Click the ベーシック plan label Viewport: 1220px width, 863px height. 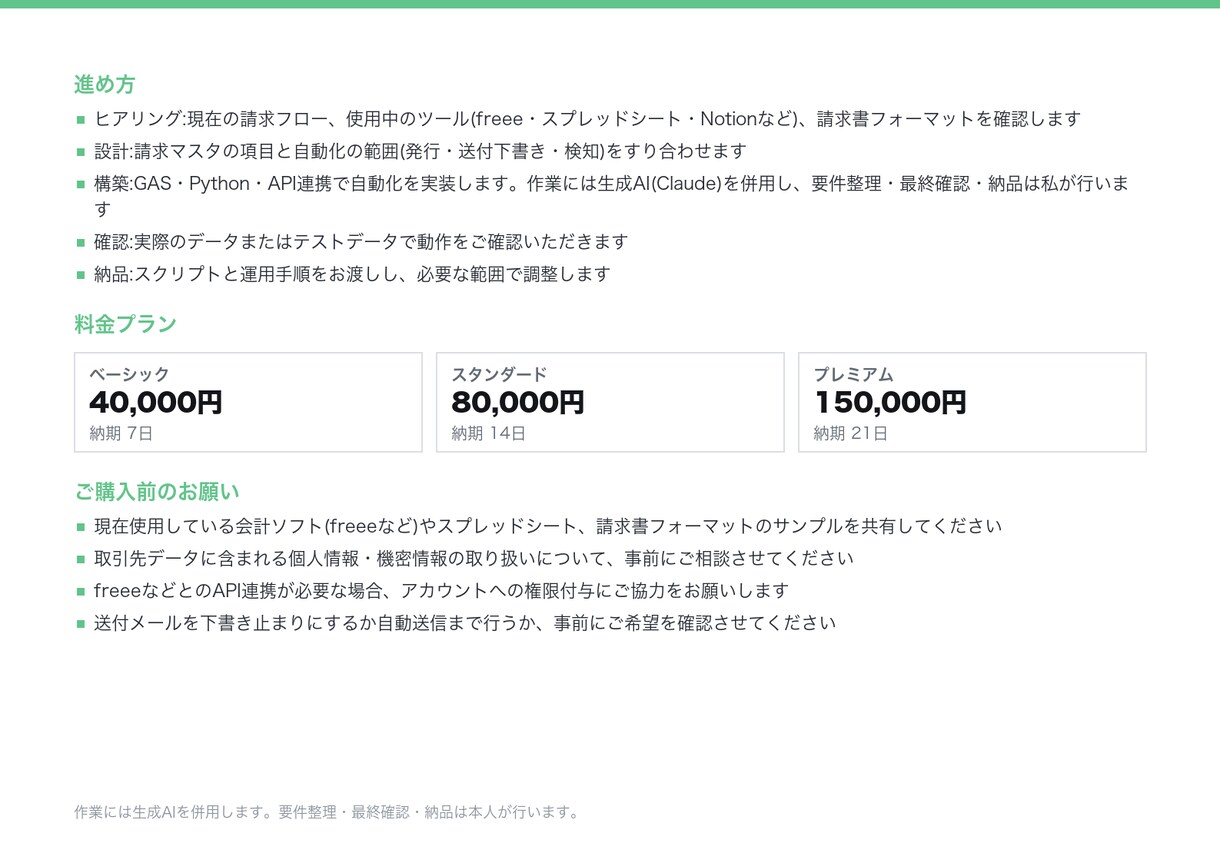tap(129, 375)
